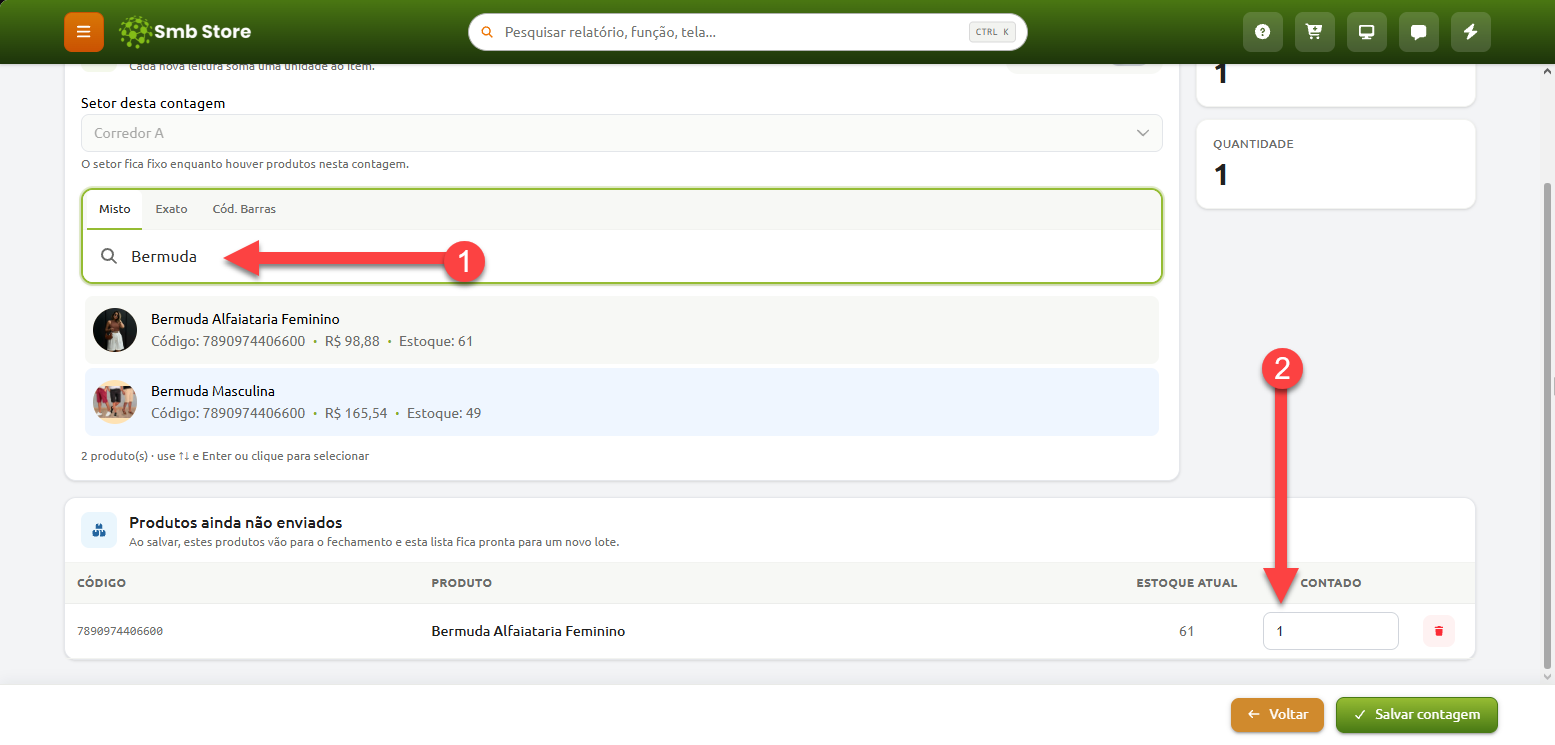Image resolution: width=1555 pixels, height=745 pixels.
Task: Click the Voltar button
Action: point(1277,715)
